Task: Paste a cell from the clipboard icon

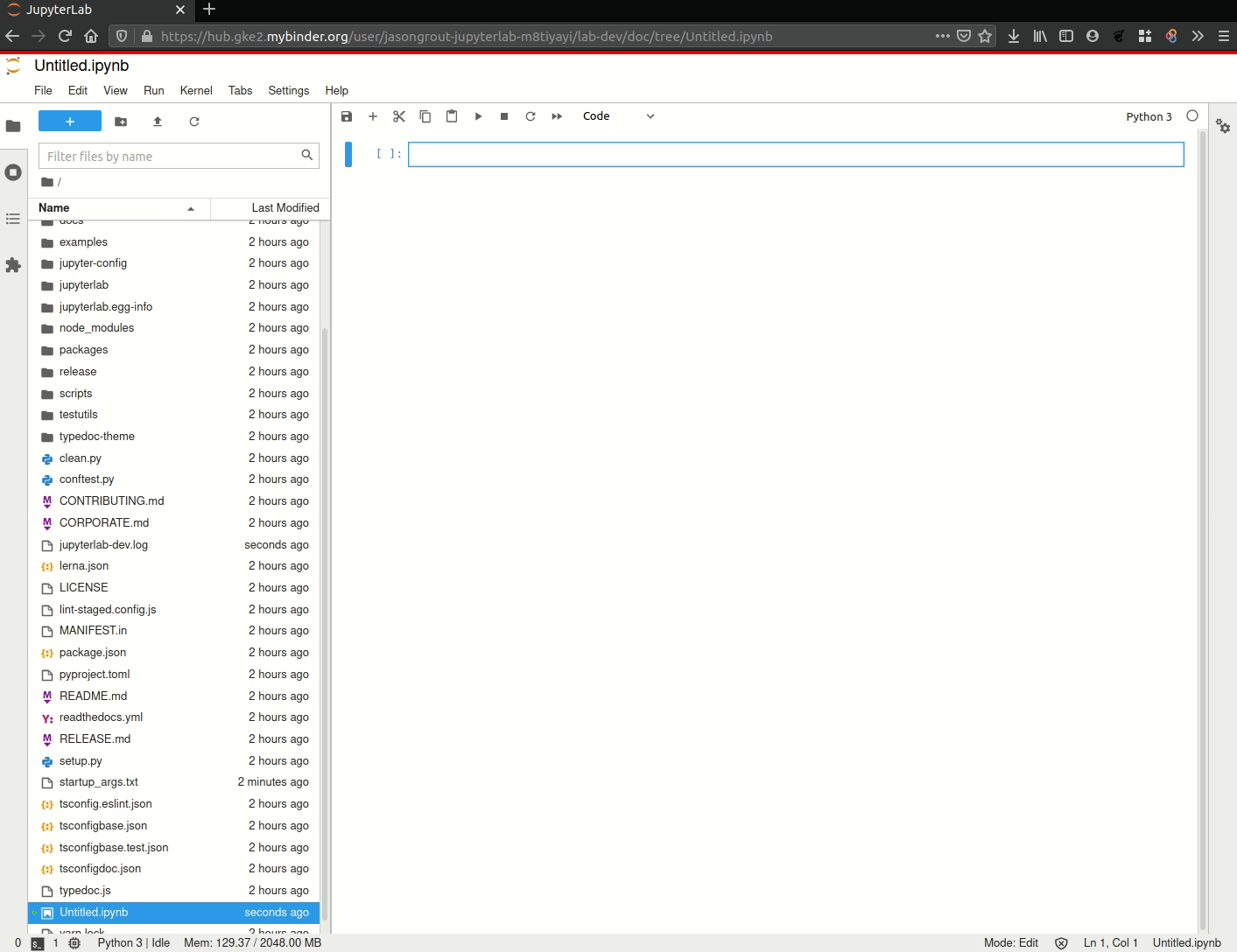Action: pos(452,115)
